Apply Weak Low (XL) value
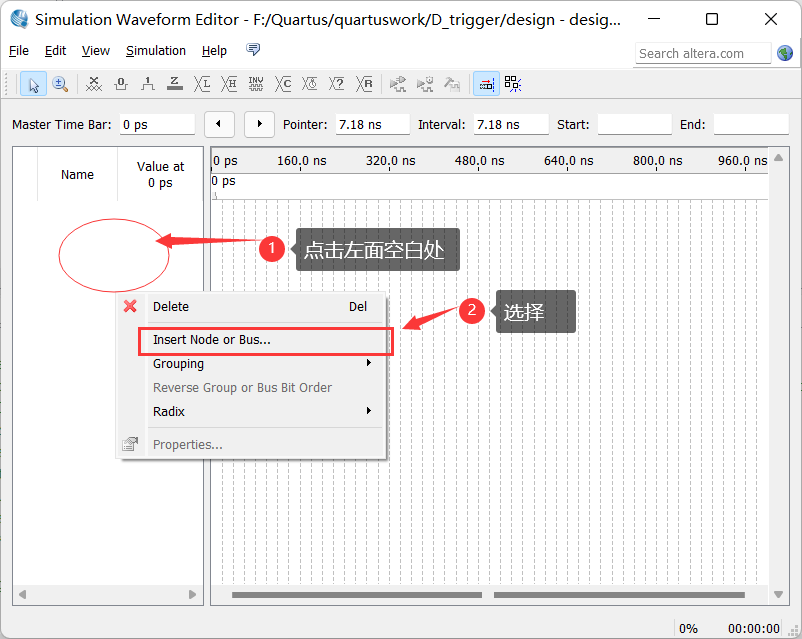 tap(202, 84)
